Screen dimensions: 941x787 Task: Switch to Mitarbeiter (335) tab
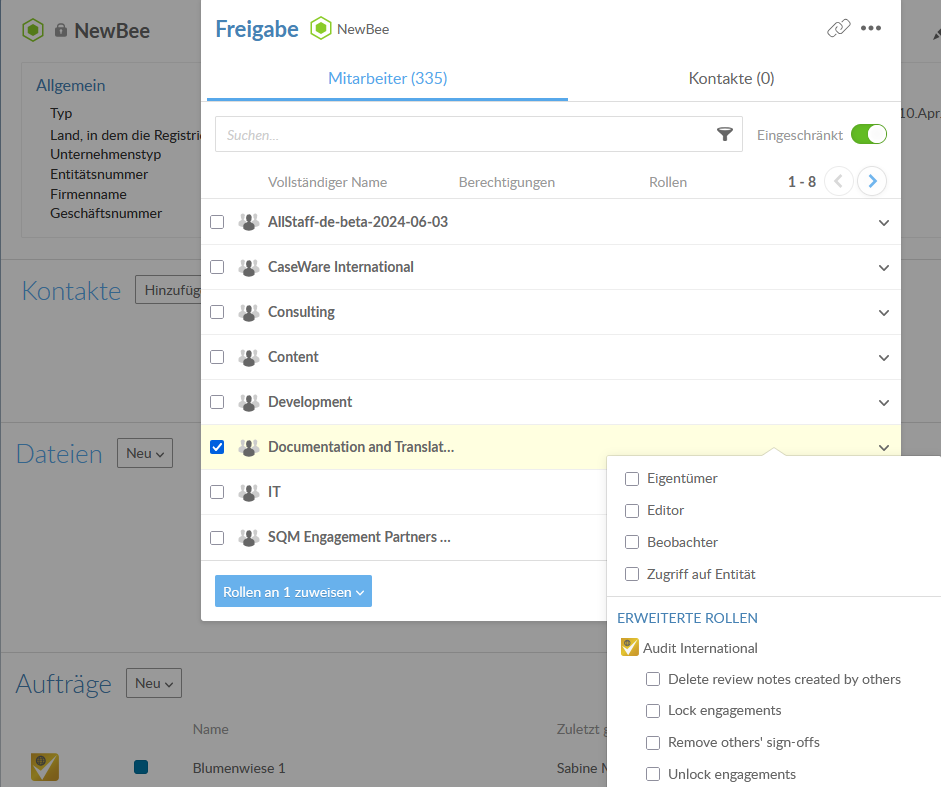[x=388, y=79]
